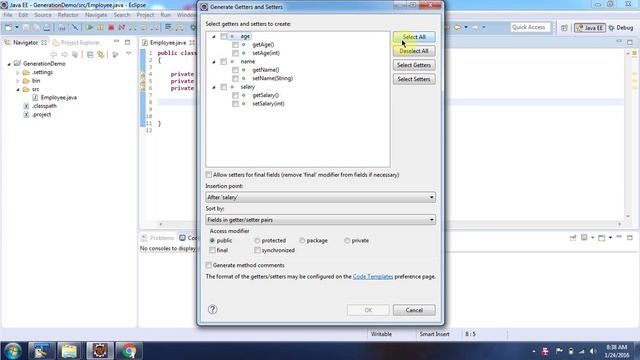
Task: Click the Deselect All button
Action: coord(414,51)
